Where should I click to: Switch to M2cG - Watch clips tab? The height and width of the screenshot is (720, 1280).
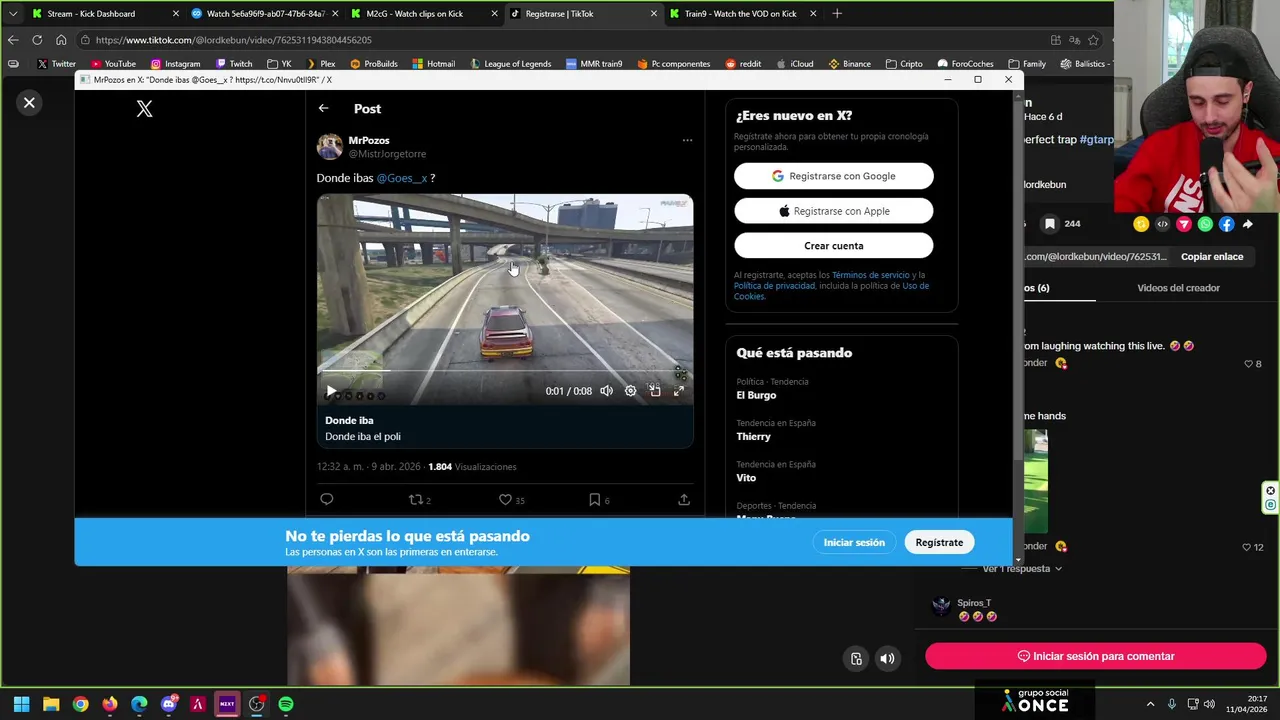click(423, 14)
